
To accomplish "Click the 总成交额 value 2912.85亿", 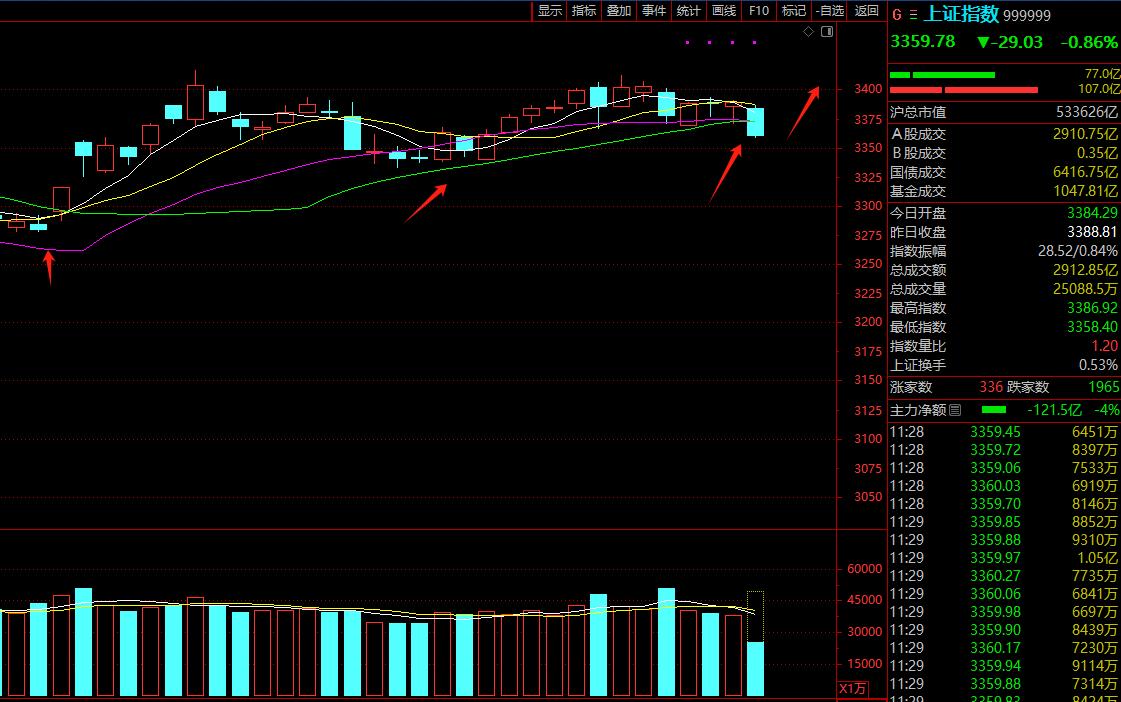I will tap(1085, 270).
